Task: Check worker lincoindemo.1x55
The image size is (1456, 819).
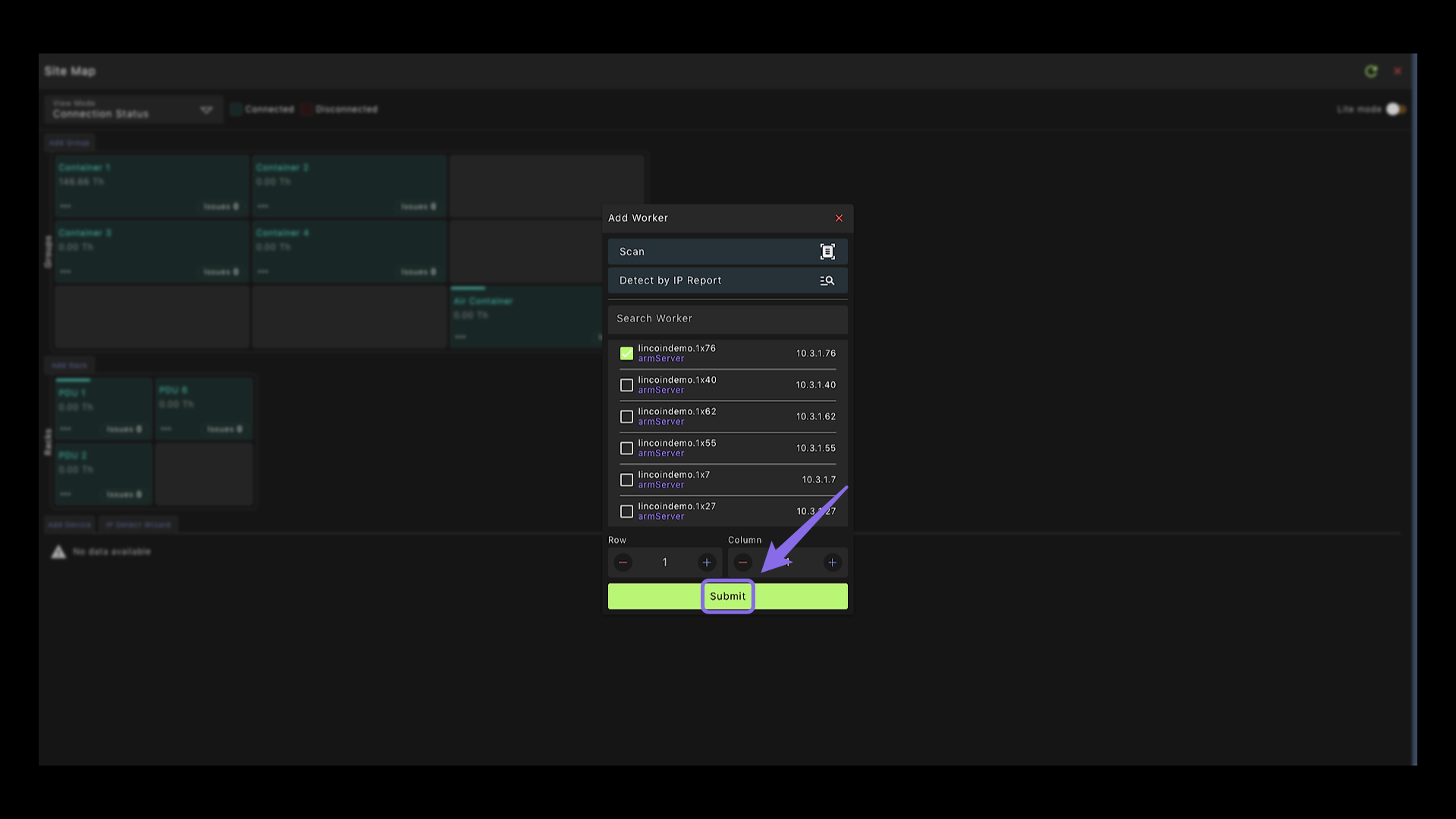Action: [626, 448]
